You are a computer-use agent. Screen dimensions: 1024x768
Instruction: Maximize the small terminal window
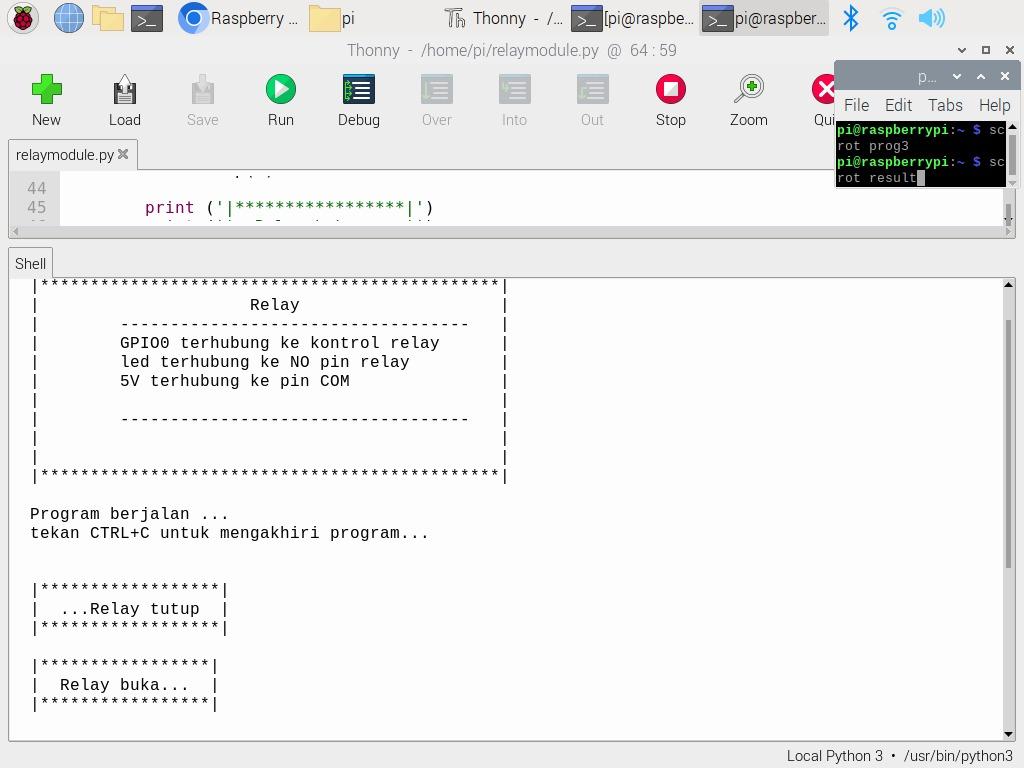coord(981,76)
